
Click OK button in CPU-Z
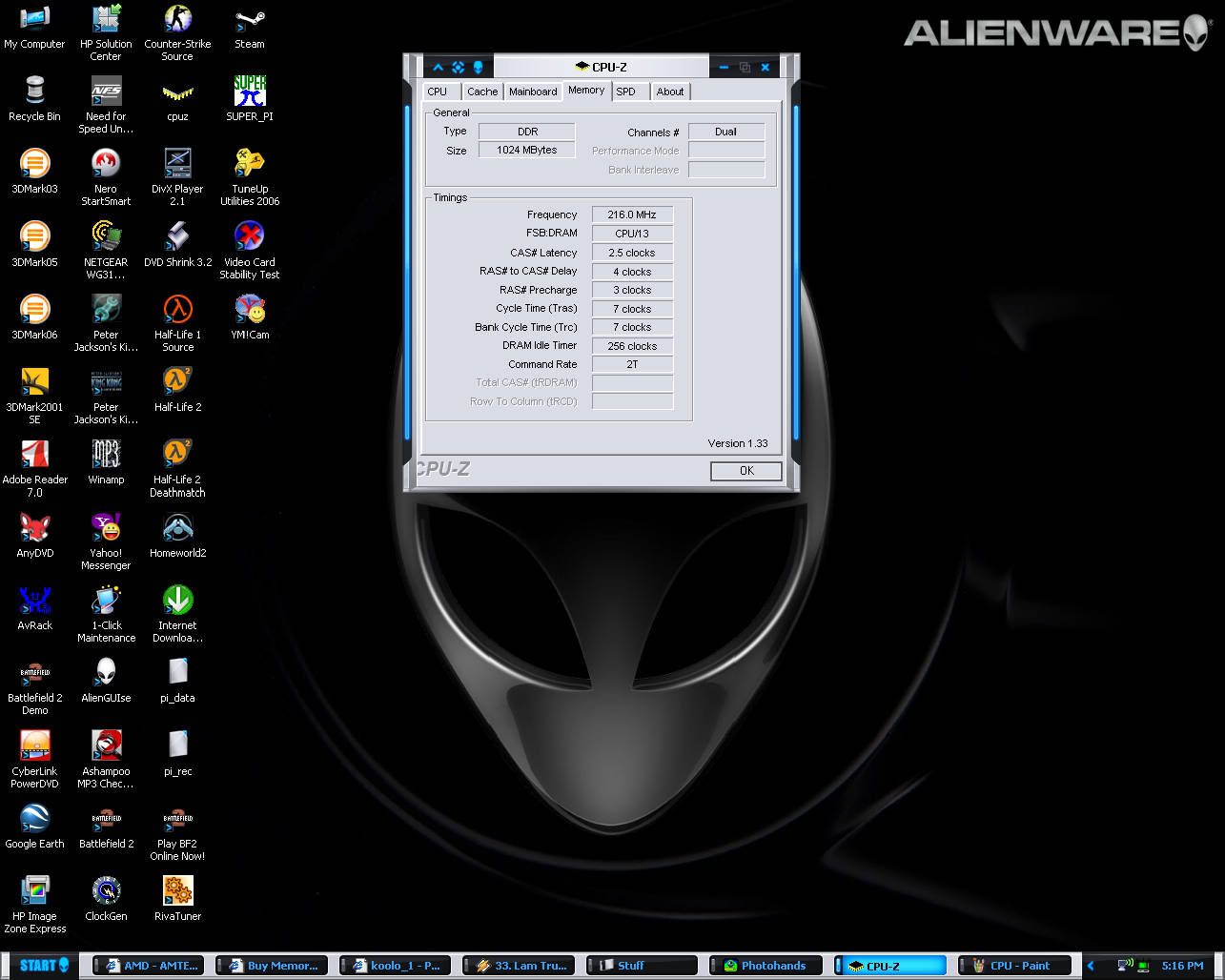pos(746,471)
